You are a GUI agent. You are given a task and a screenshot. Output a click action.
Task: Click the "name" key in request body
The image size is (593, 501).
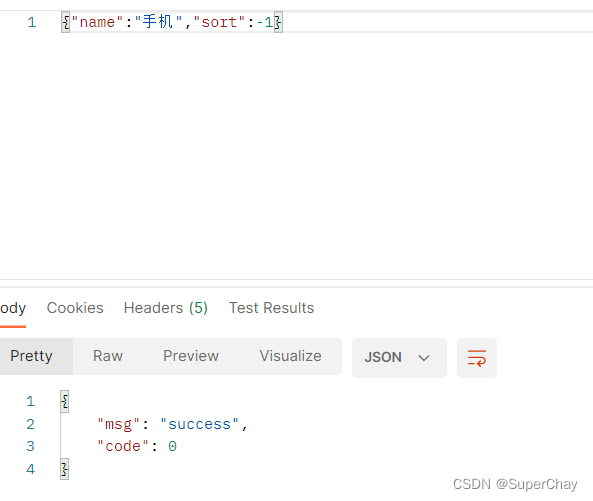coord(97,22)
